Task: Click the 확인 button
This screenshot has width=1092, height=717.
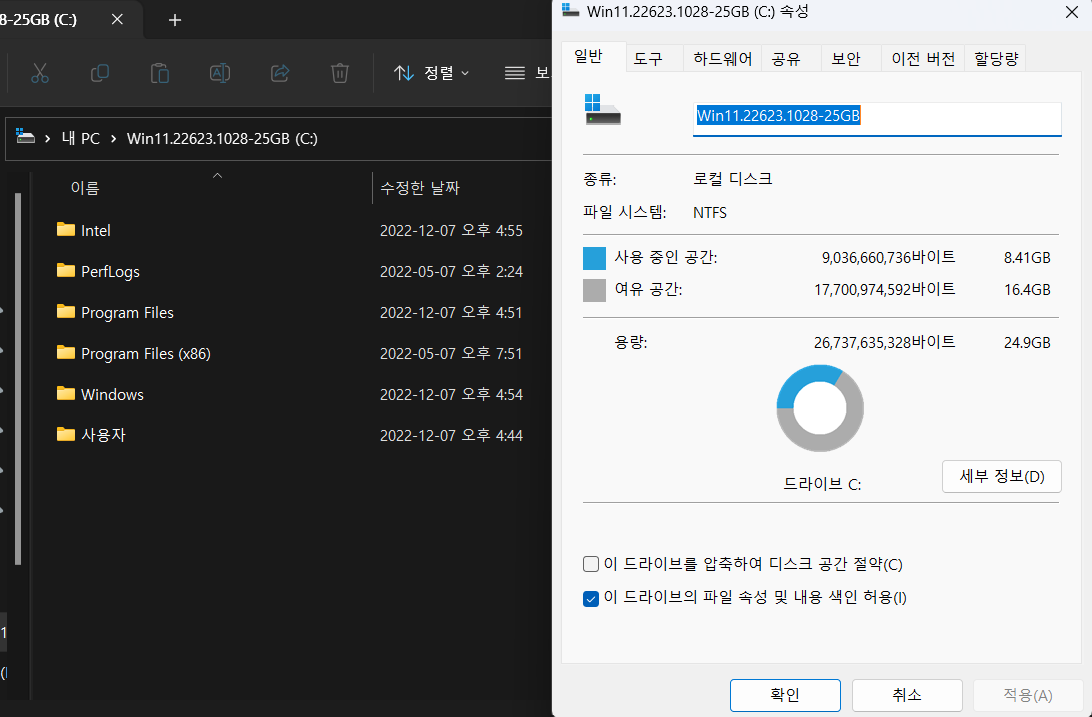Action: pyautogui.click(x=785, y=695)
